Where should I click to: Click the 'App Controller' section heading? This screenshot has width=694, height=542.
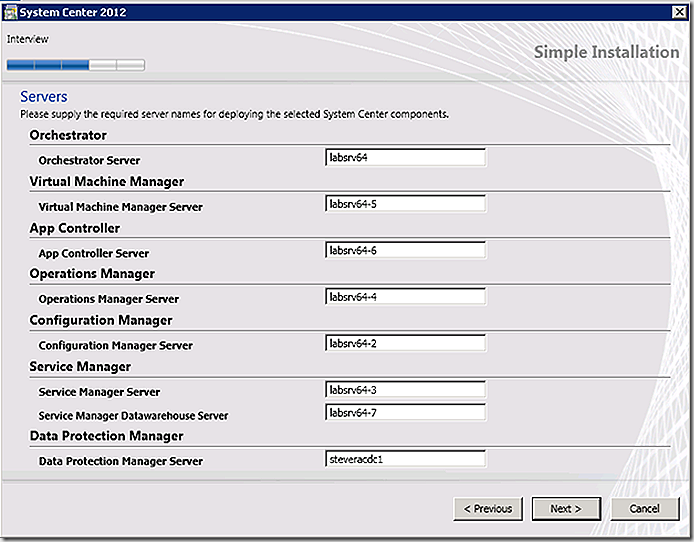[x=75, y=228]
